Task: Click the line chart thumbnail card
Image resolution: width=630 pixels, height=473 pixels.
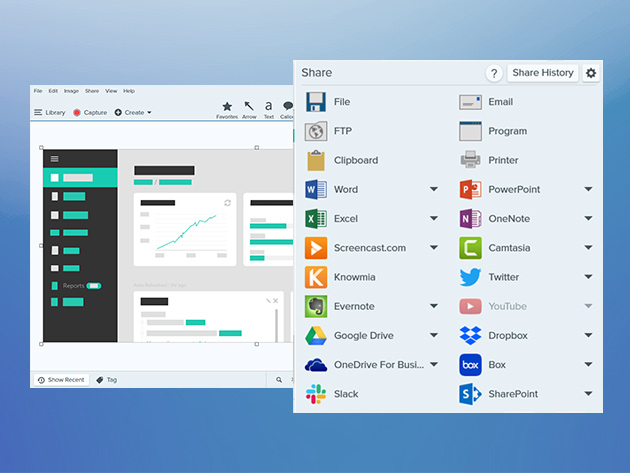Action: (185, 229)
